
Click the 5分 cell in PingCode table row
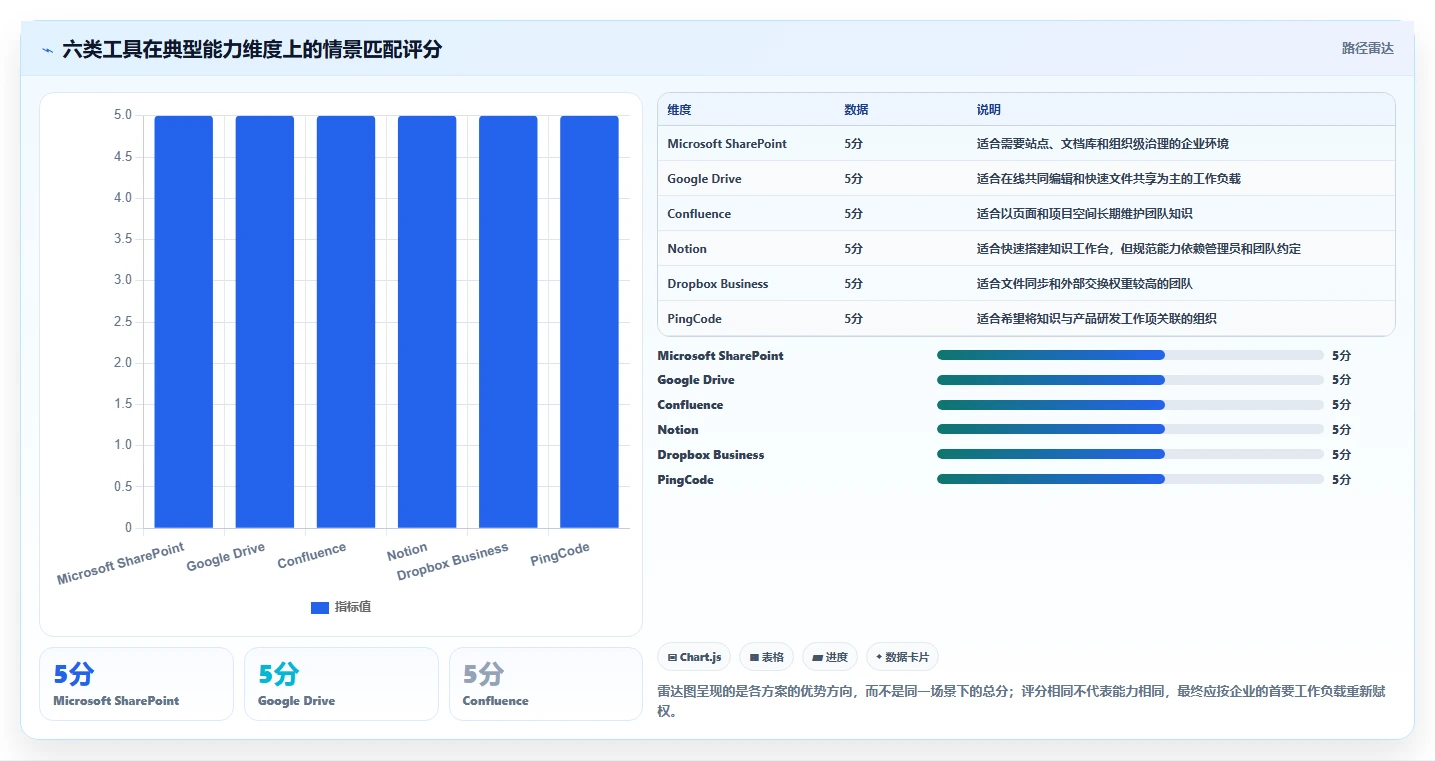click(x=853, y=319)
